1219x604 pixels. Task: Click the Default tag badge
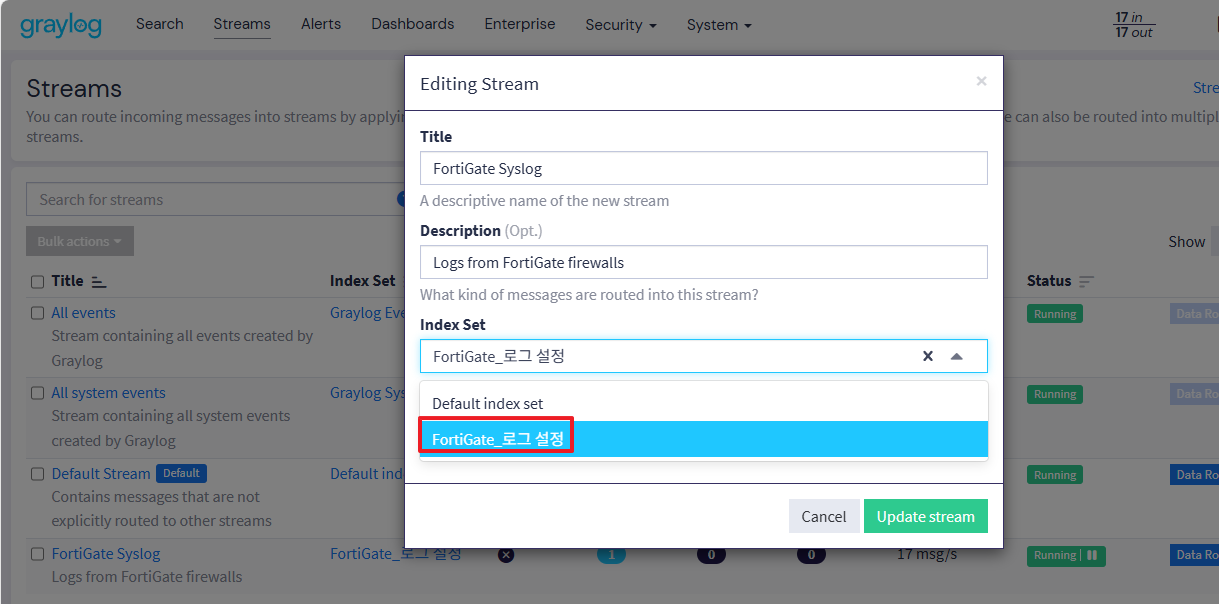pos(182,473)
